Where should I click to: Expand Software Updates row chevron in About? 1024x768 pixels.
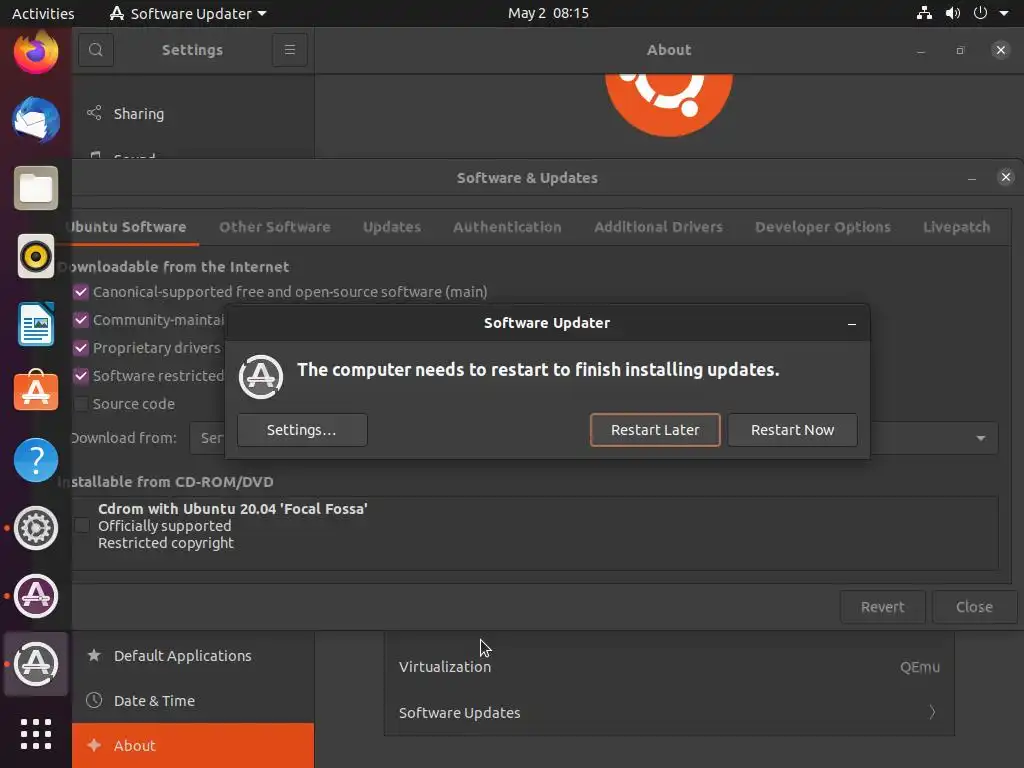pos(932,712)
